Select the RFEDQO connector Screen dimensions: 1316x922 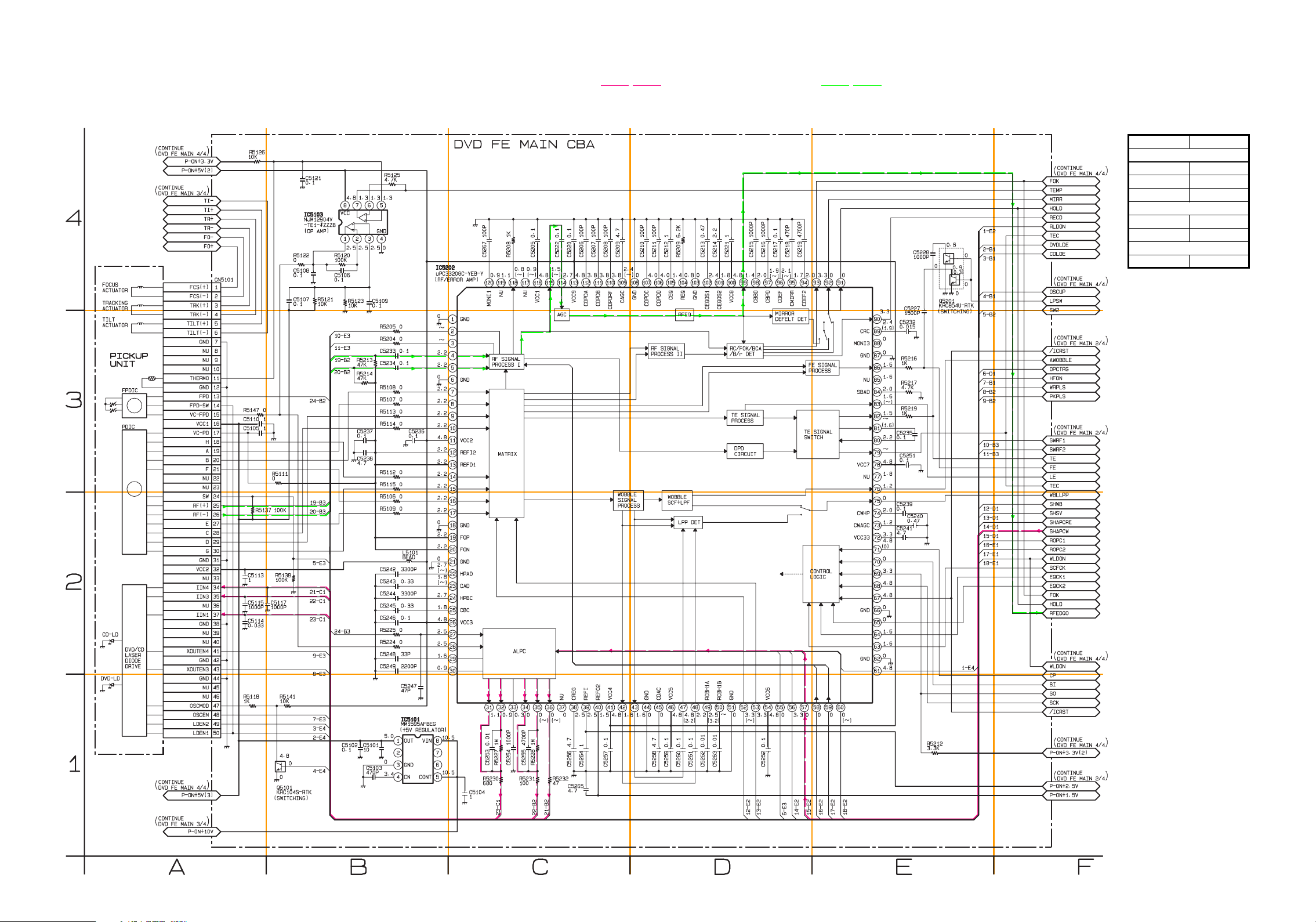click(1072, 613)
